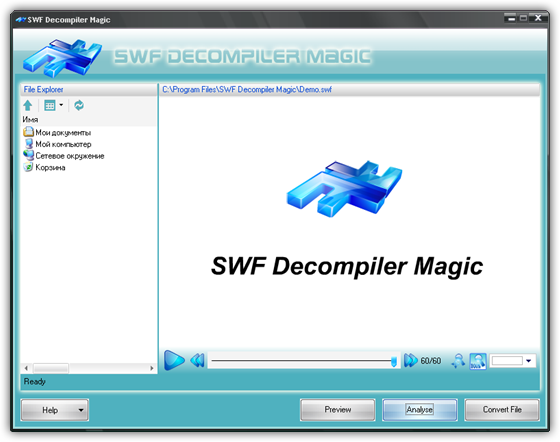Click the File Explorer panel title
Viewport: 560px width, 442px height.
click(43, 89)
